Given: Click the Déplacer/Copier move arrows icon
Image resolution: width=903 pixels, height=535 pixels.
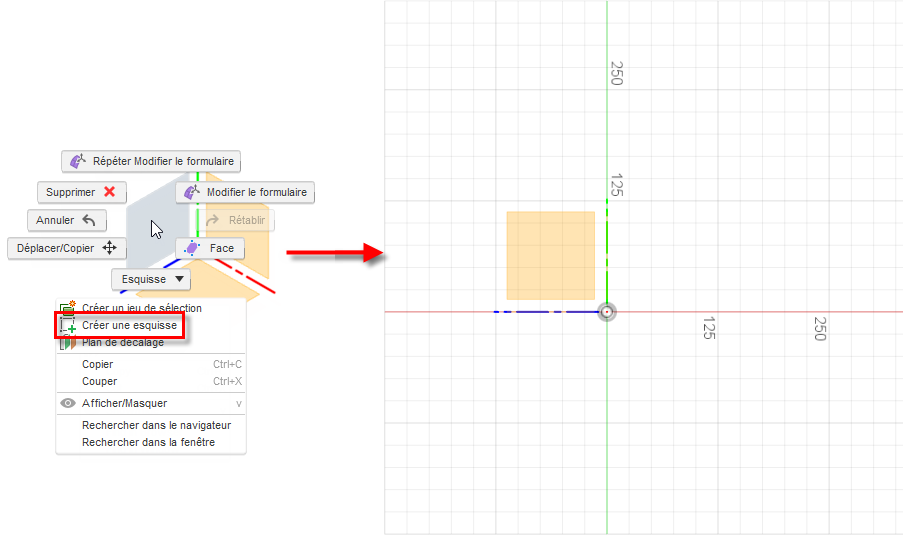Looking at the screenshot, I should click(x=109, y=248).
